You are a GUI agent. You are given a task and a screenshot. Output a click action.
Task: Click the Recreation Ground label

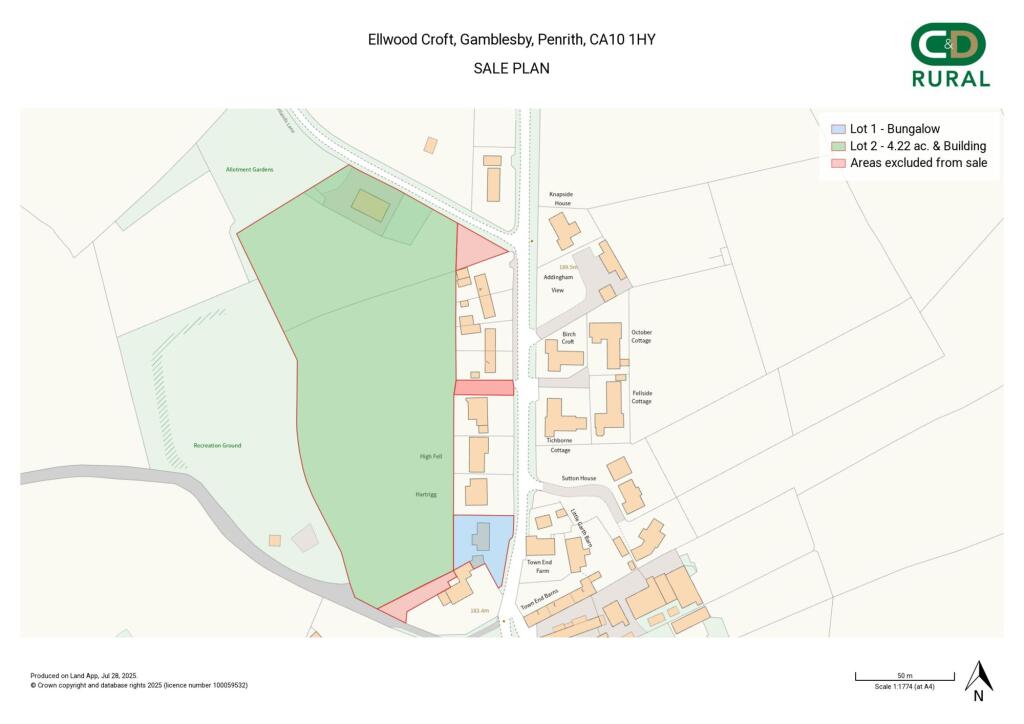(217, 445)
